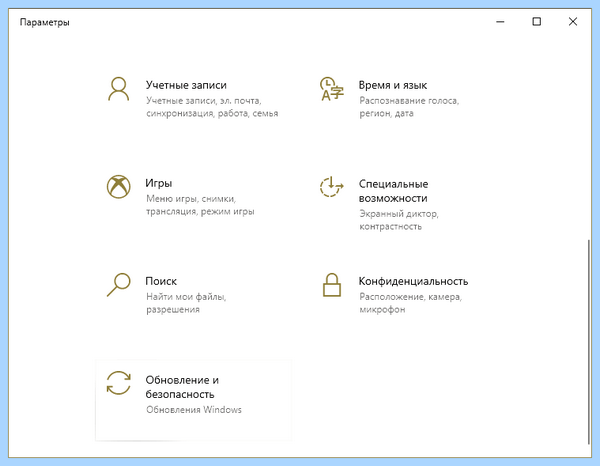600x466 pixels.
Task: Click the Специальные возможности dashed clock icon
Action: 332,187
